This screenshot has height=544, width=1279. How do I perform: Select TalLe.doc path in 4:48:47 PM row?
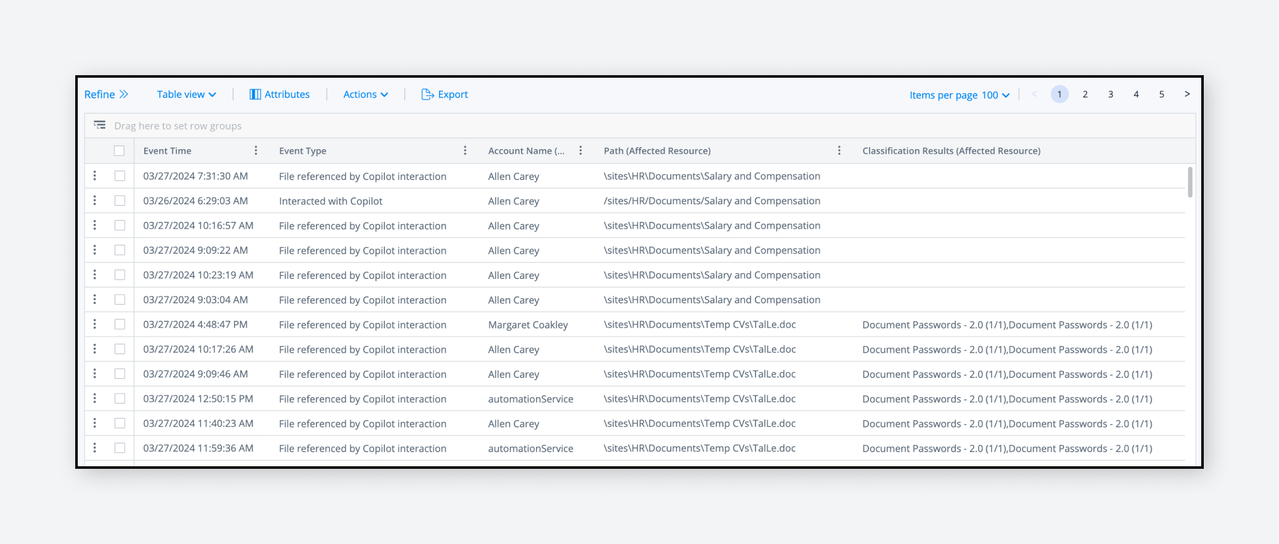[x=700, y=324]
